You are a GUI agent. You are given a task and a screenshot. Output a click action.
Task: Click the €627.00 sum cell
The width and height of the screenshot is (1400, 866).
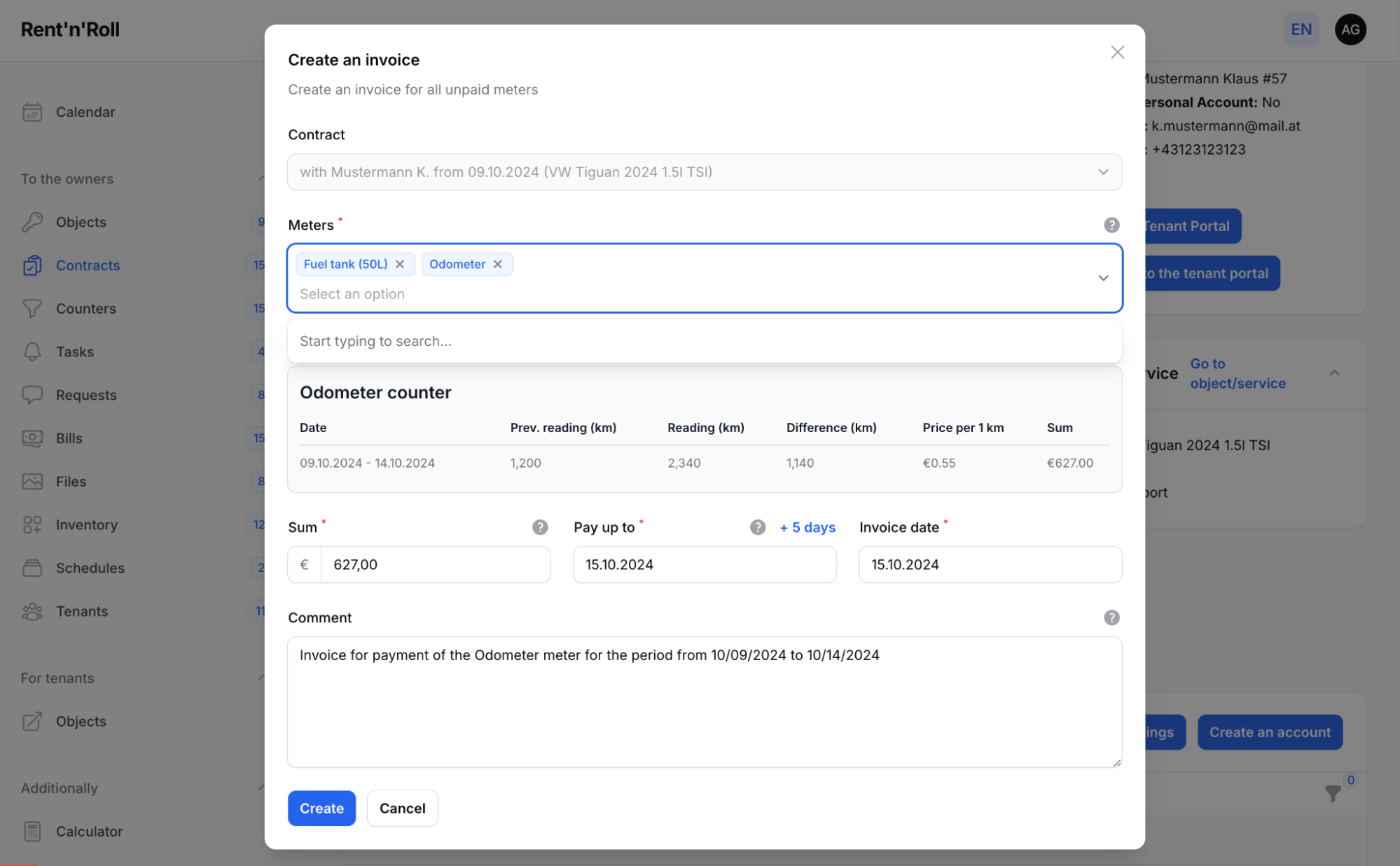tap(1069, 463)
